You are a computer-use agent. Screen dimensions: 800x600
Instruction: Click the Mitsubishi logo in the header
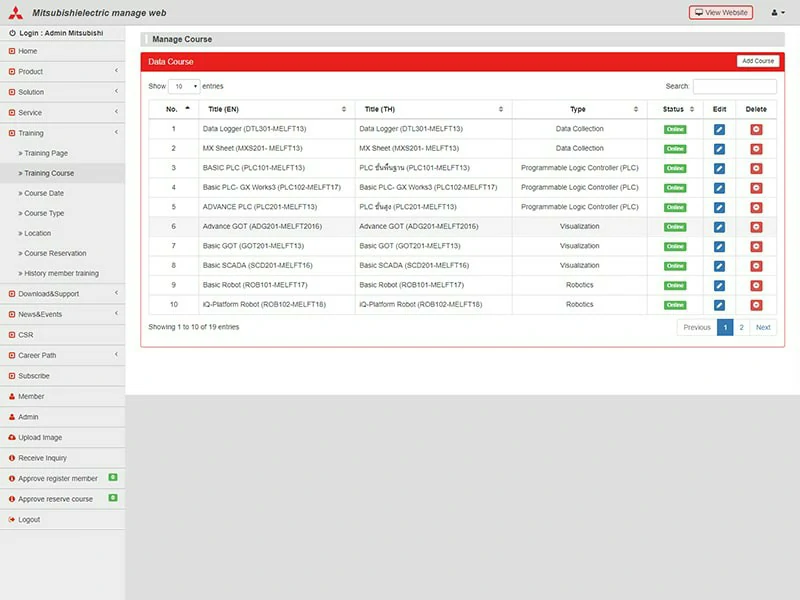click(x=15, y=13)
